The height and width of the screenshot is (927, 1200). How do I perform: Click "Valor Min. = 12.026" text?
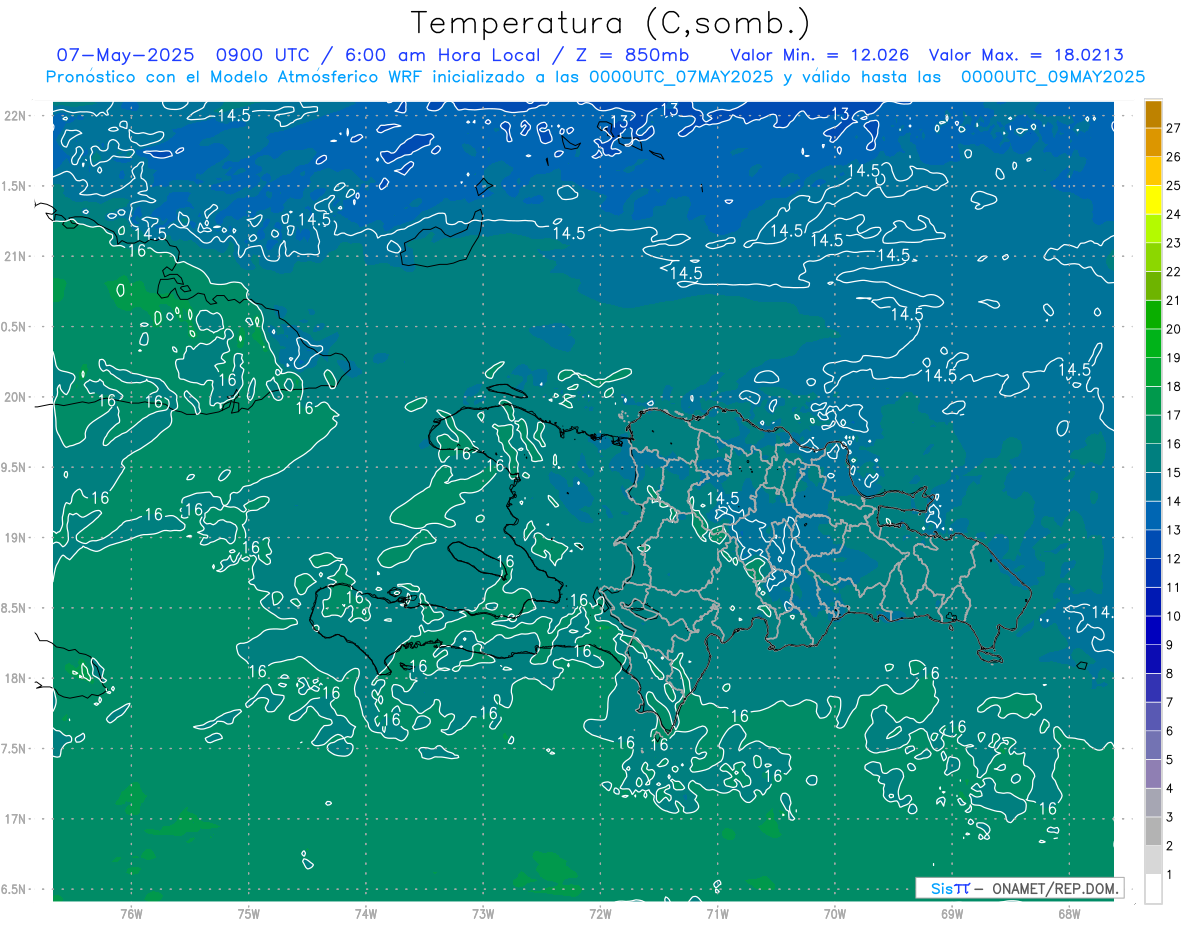click(819, 55)
